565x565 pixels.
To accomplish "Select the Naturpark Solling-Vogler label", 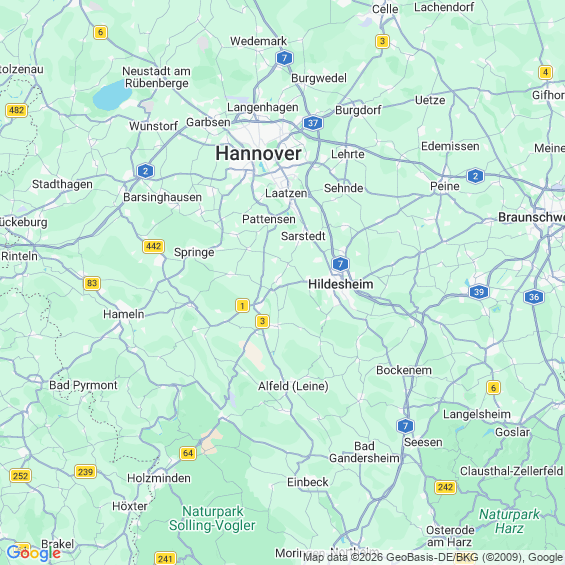I will [x=212, y=518].
